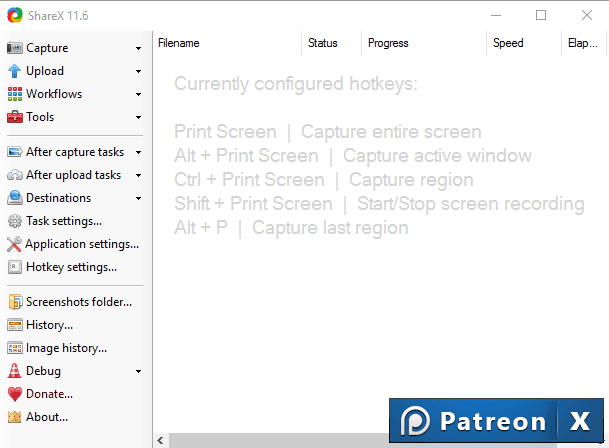609x448 pixels.
Task: Click the Donate heart icon
Action: coord(14,394)
